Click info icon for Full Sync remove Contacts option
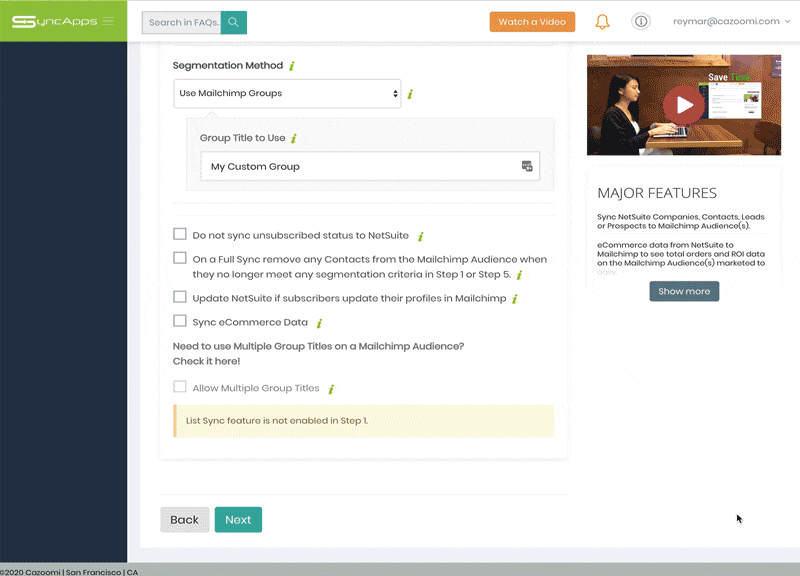This screenshot has width=800, height=576. pyautogui.click(x=519, y=275)
